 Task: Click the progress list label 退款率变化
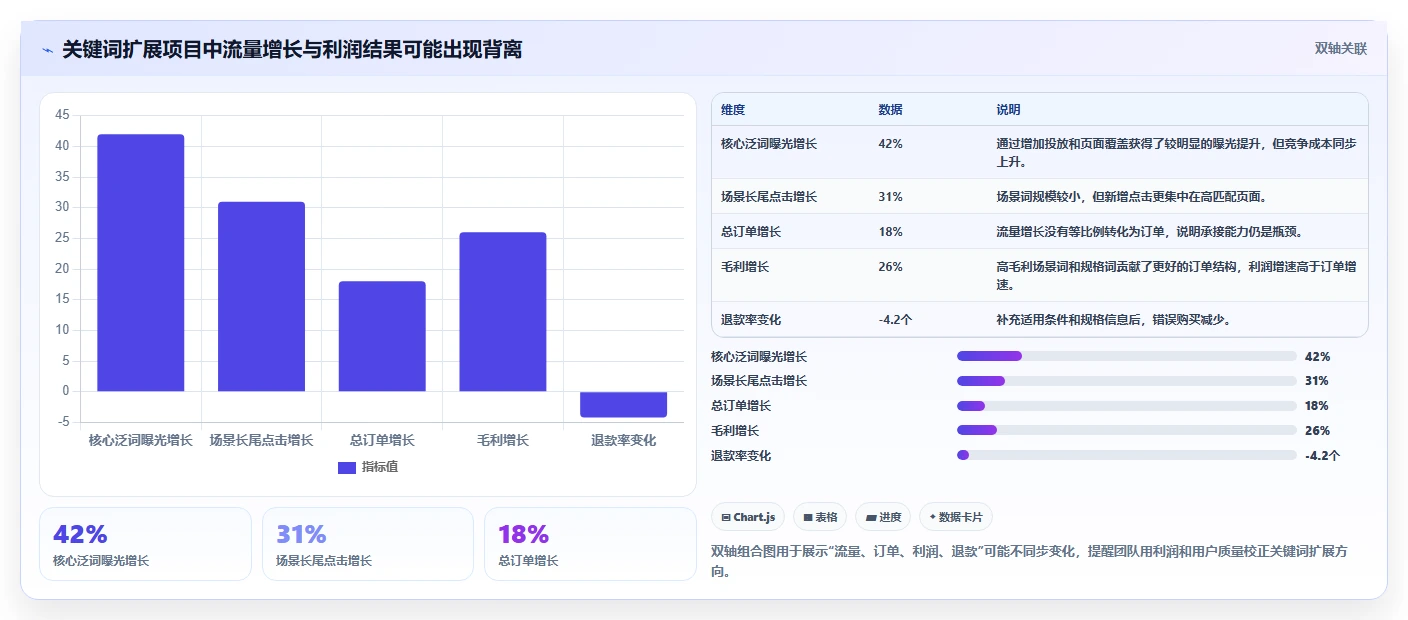pyautogui.click(x=741, y=456)
